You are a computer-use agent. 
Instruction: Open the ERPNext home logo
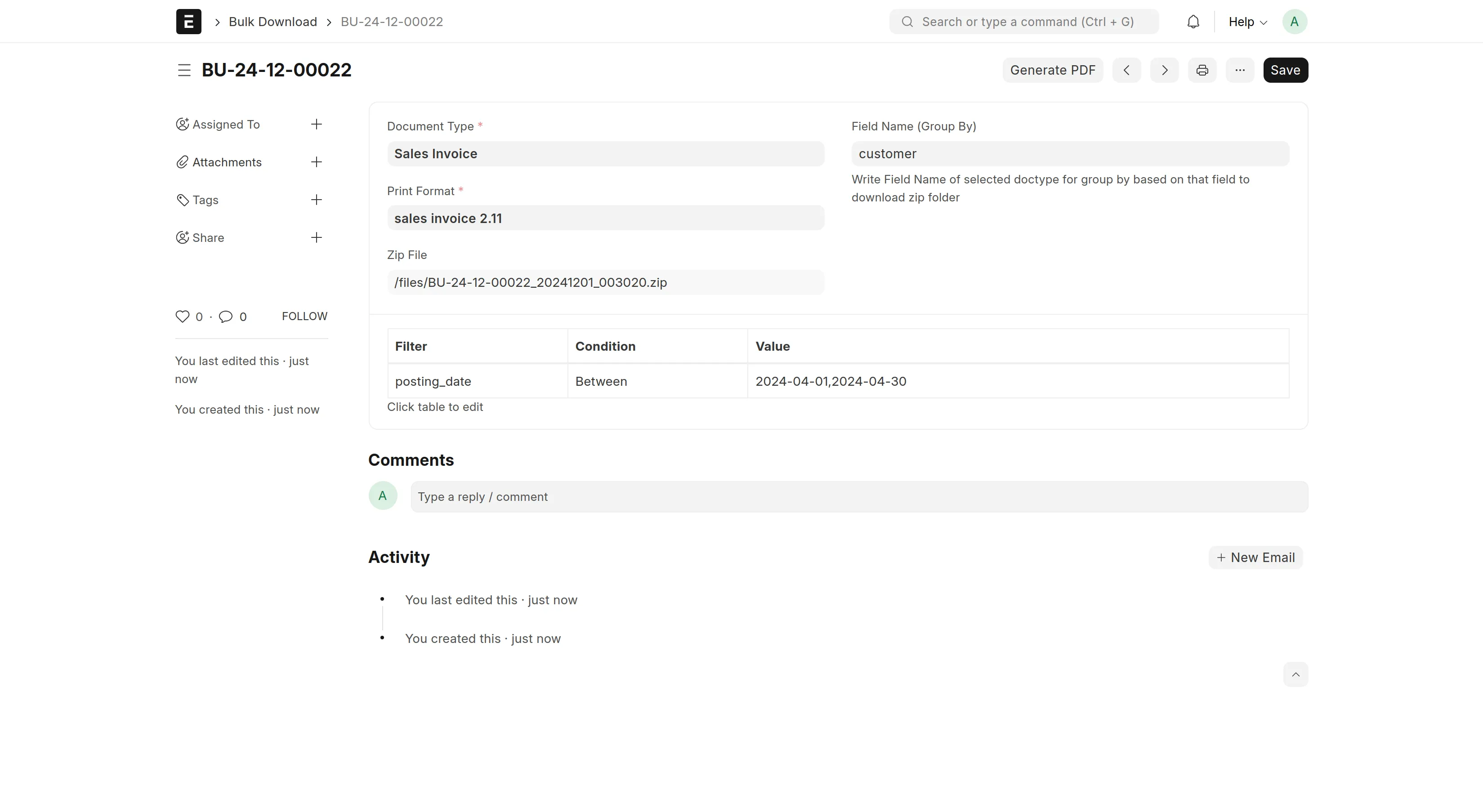[188, 21]
